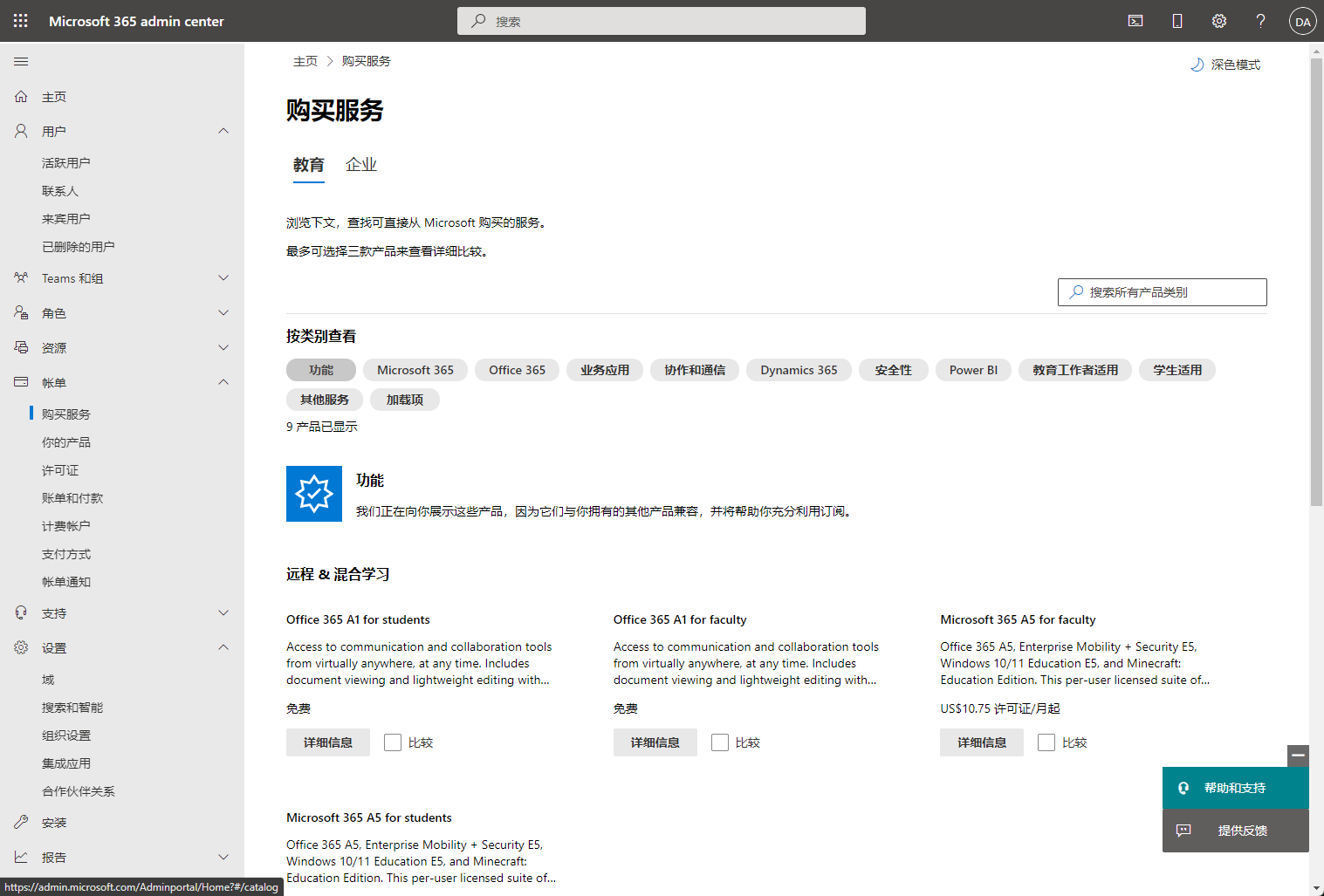Check 比较 for Office 365 A1 for students
The image size is (1324, 896).
point(393,742)
